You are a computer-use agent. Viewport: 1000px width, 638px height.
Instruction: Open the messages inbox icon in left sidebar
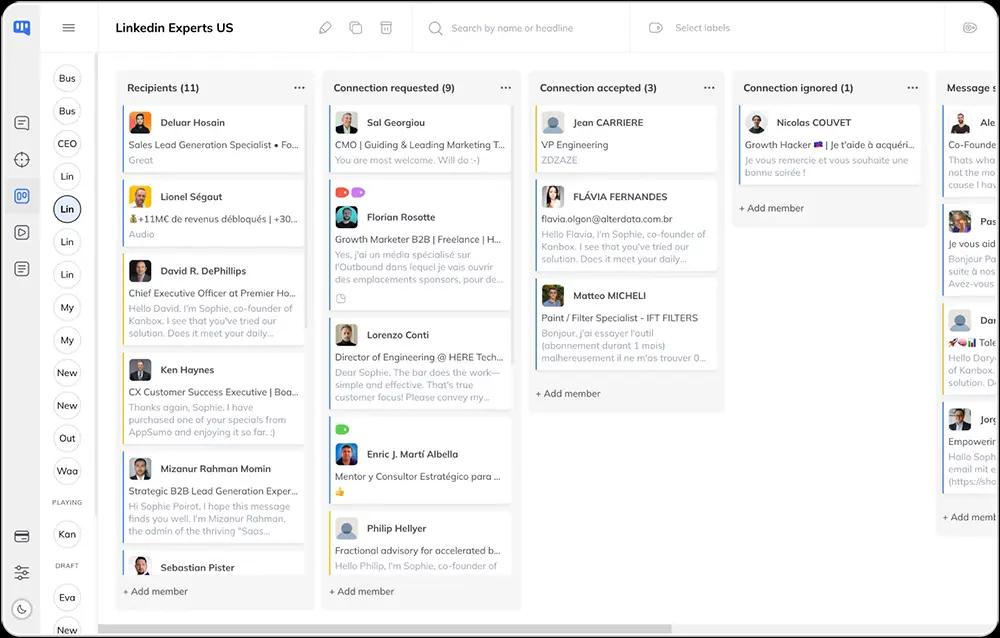tap(22, 122)
